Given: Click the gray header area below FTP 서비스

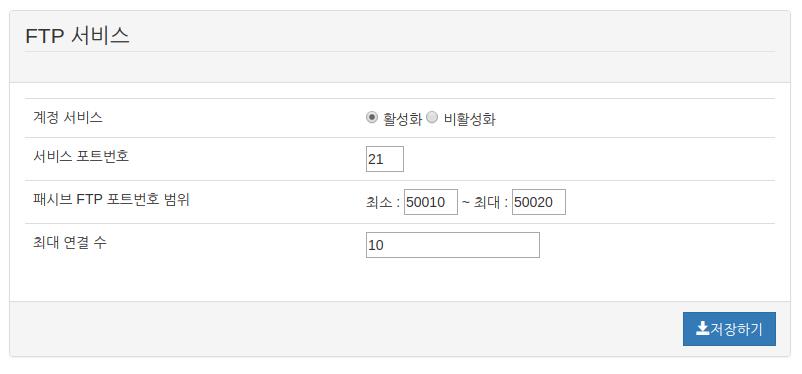Looking at the screenshot, I should (x=400, y=67).
